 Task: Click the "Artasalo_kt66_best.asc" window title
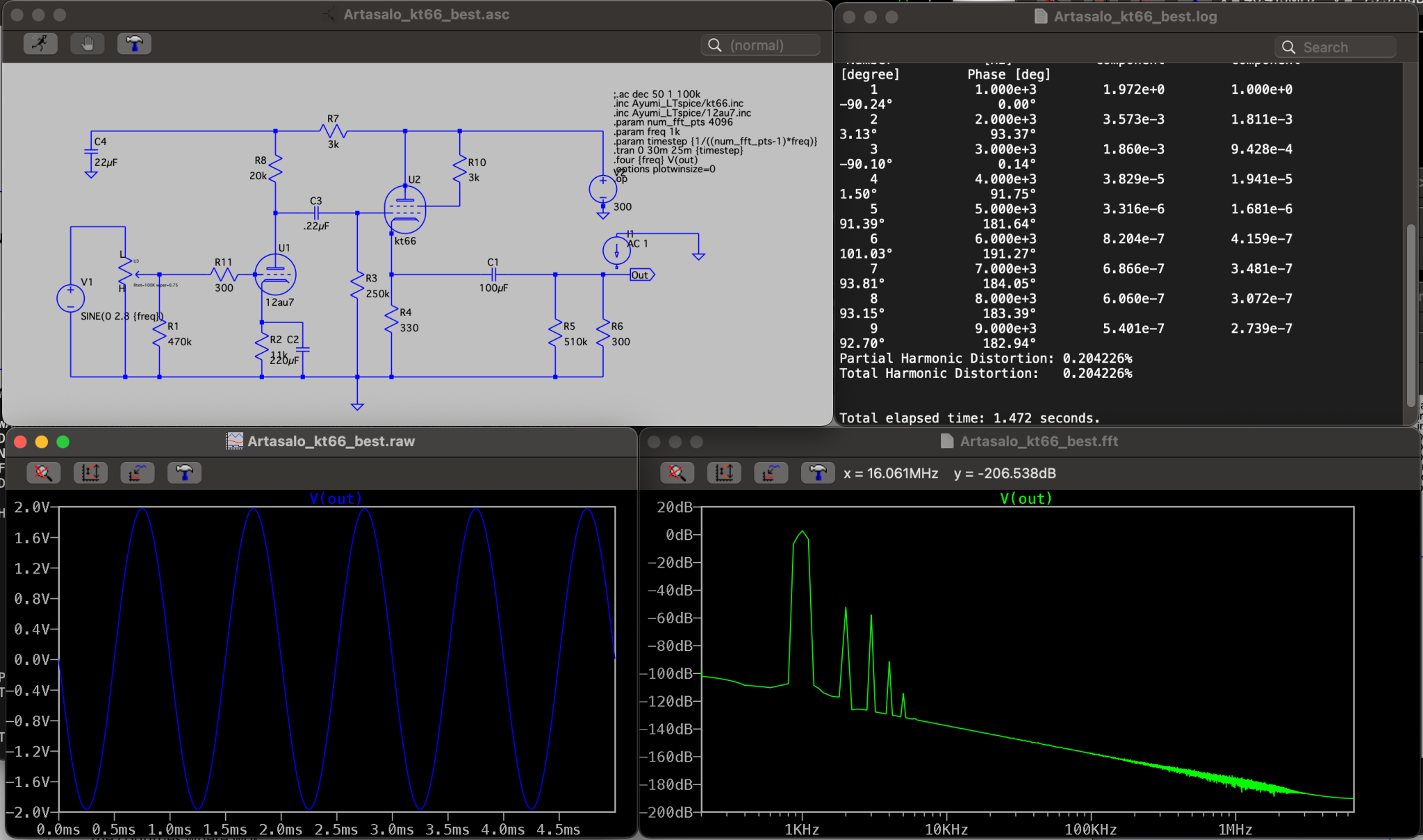click(427, 15)
